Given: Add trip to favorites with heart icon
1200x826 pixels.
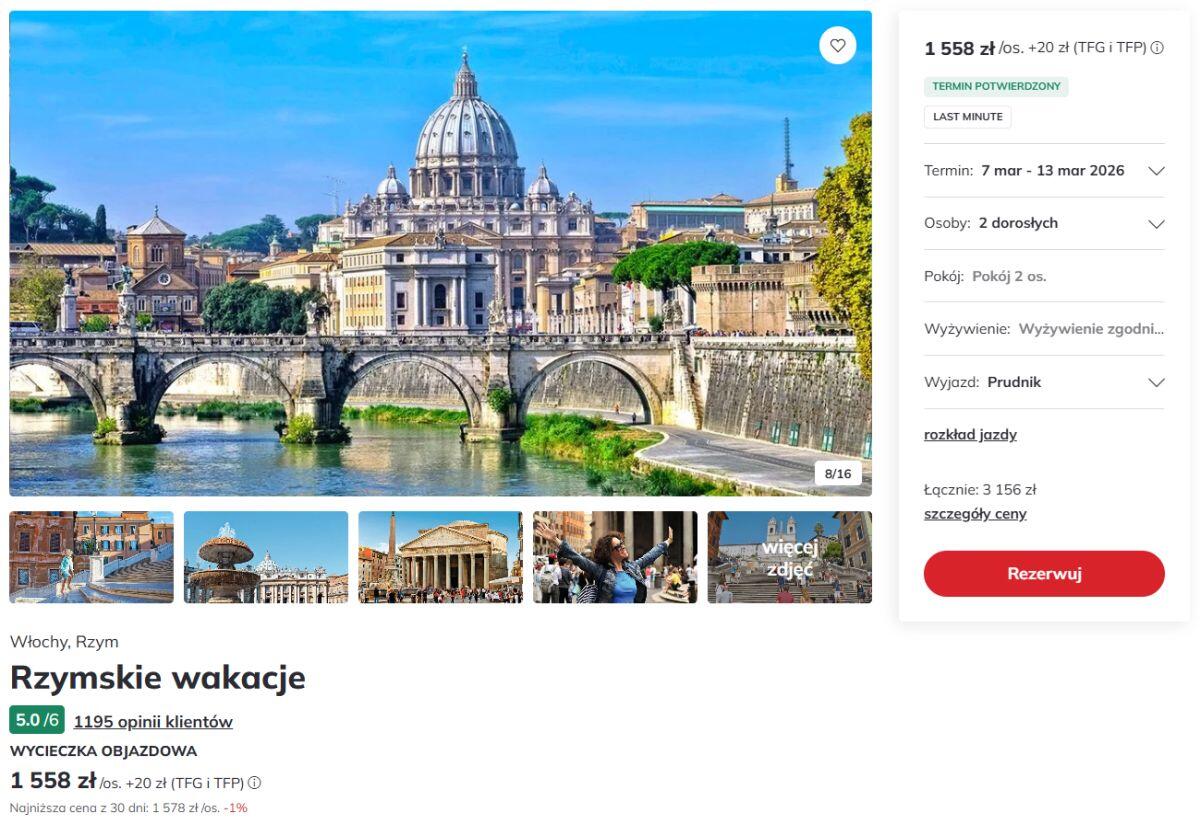Looking at the screenshot, I should [838, 45].
